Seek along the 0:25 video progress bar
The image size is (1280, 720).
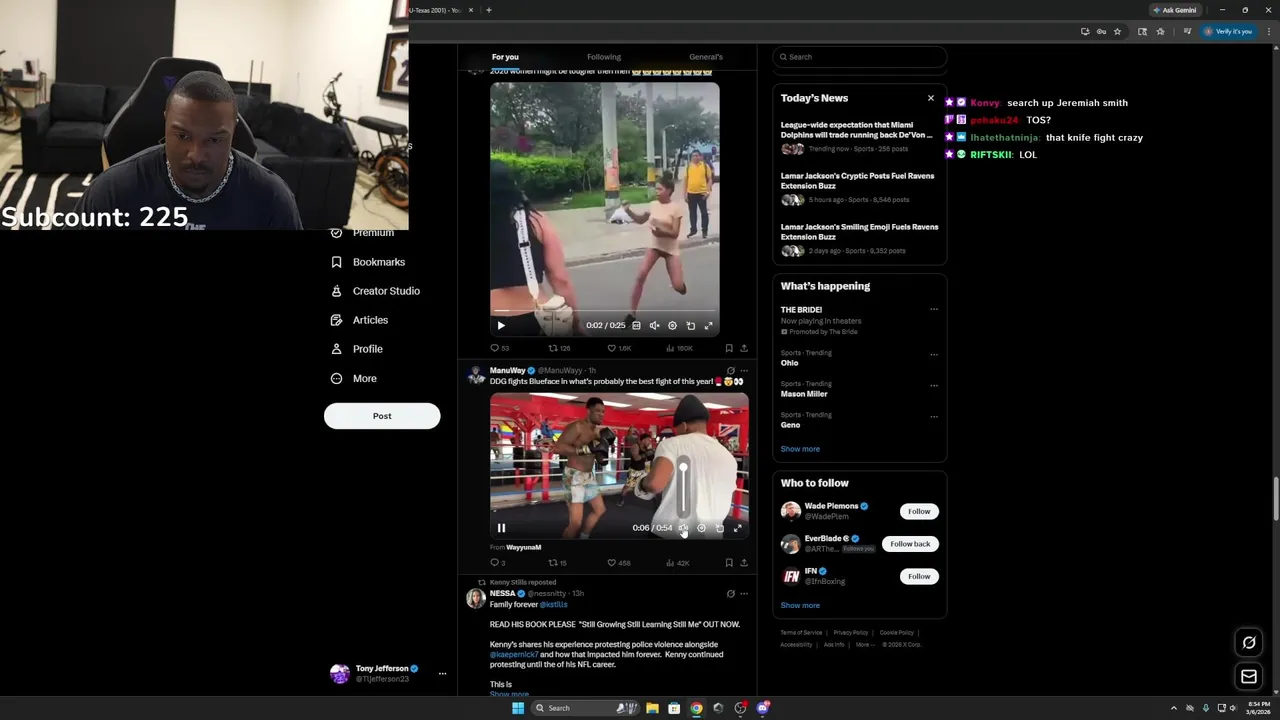pos(604,311)
